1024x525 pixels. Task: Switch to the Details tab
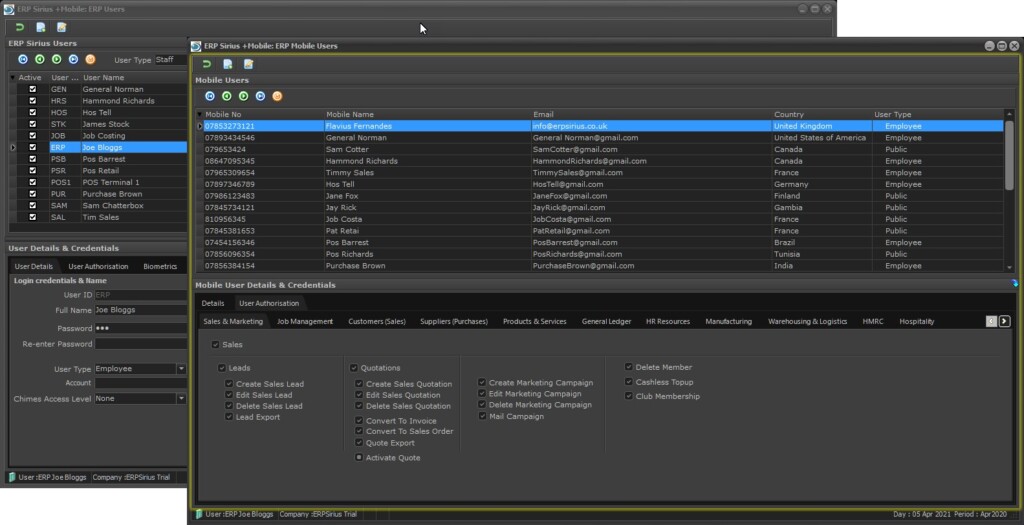click(x=213, y=303)
